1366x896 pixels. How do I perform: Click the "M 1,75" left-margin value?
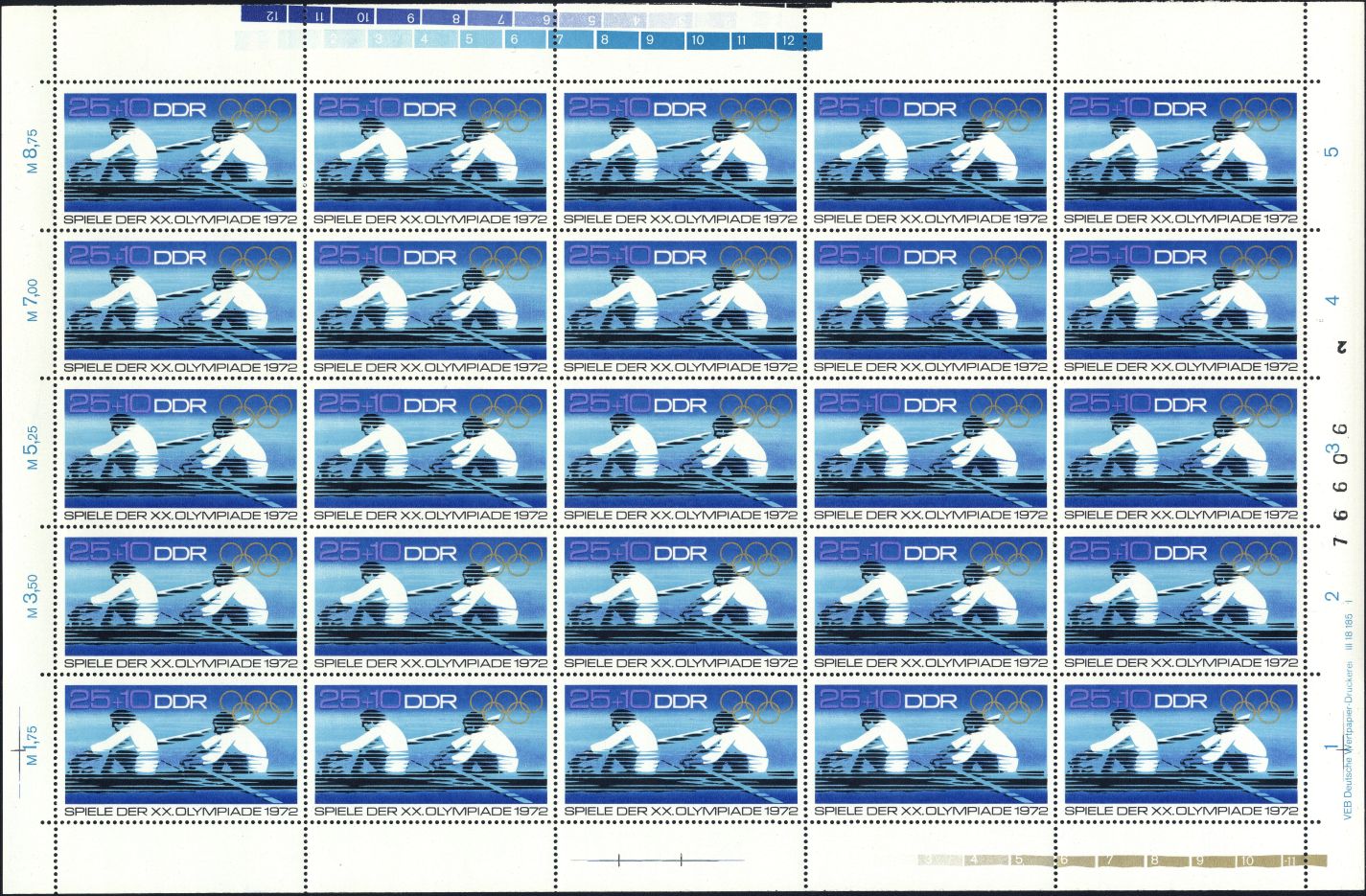tap(32, 745)
